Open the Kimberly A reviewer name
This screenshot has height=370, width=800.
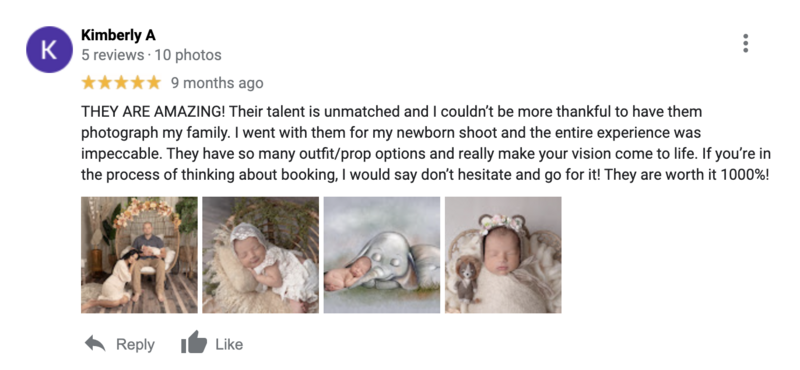pyautogui.click(x=118, y=35)
